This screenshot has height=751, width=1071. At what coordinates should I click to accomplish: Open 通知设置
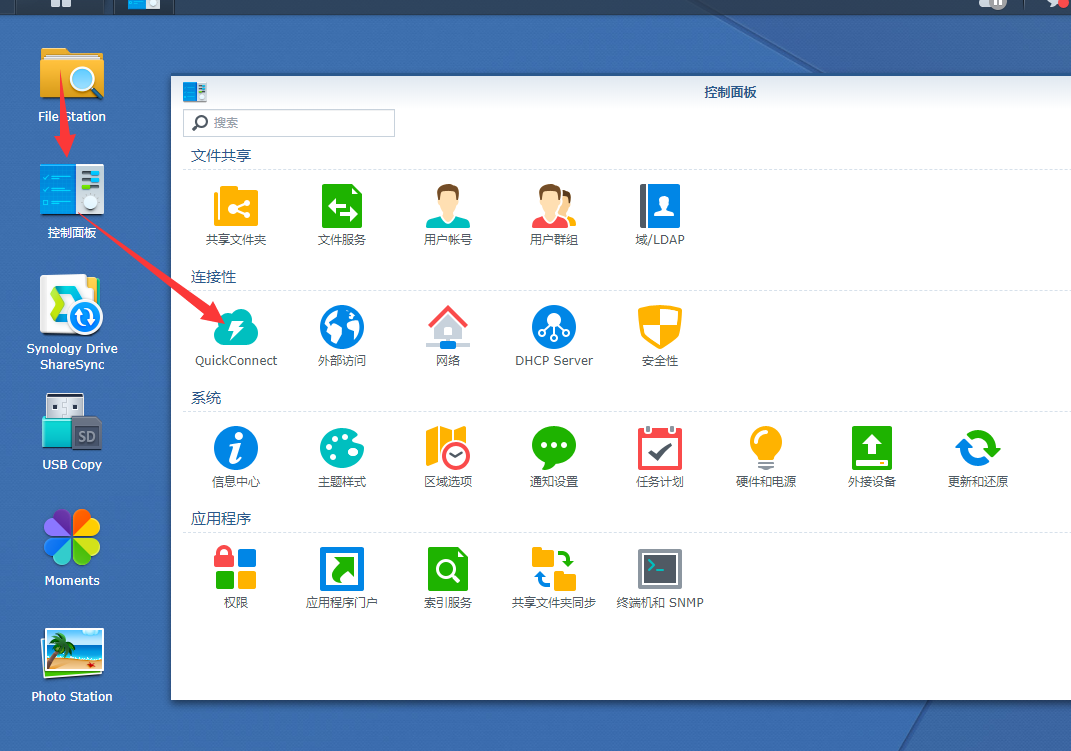[554, 457]
